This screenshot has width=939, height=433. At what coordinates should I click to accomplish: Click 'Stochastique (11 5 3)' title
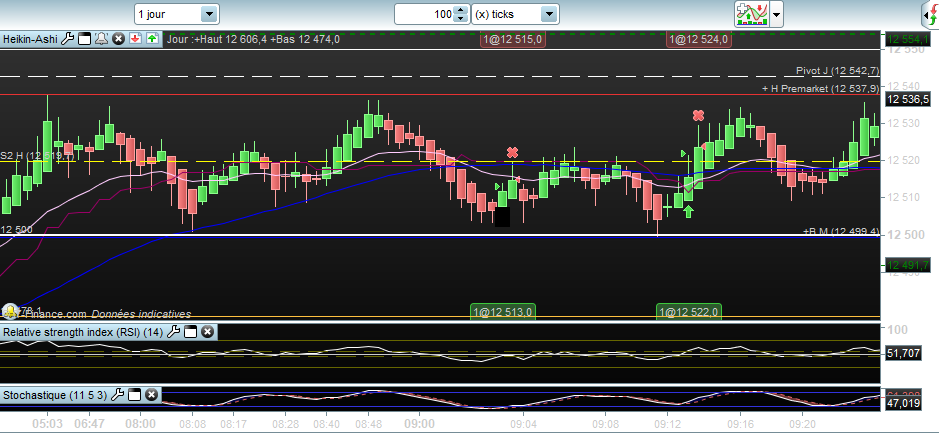(x=55, y=395)
